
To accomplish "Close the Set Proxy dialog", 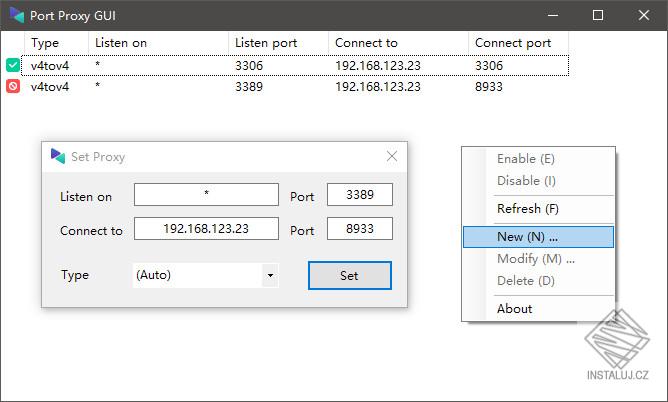I will pyautogui.click(x=392, y=156).
